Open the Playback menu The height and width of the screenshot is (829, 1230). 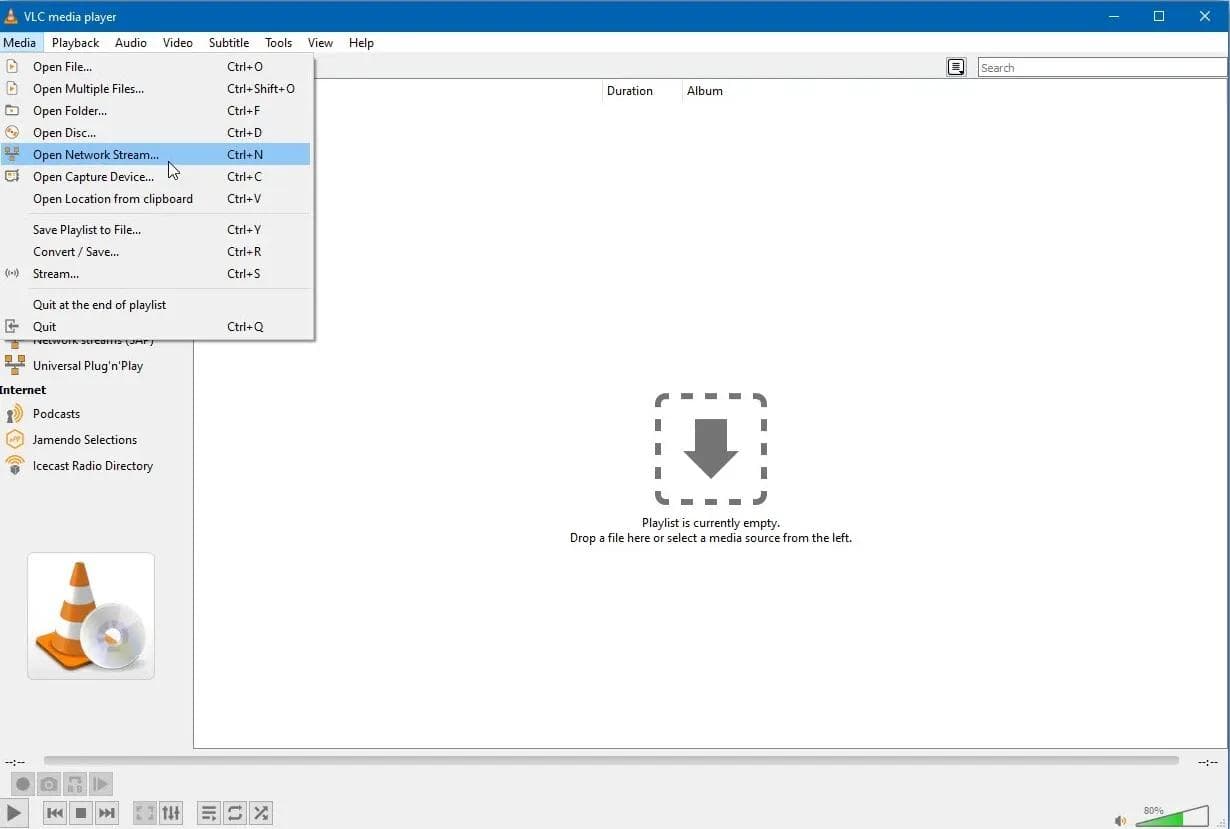75,43
